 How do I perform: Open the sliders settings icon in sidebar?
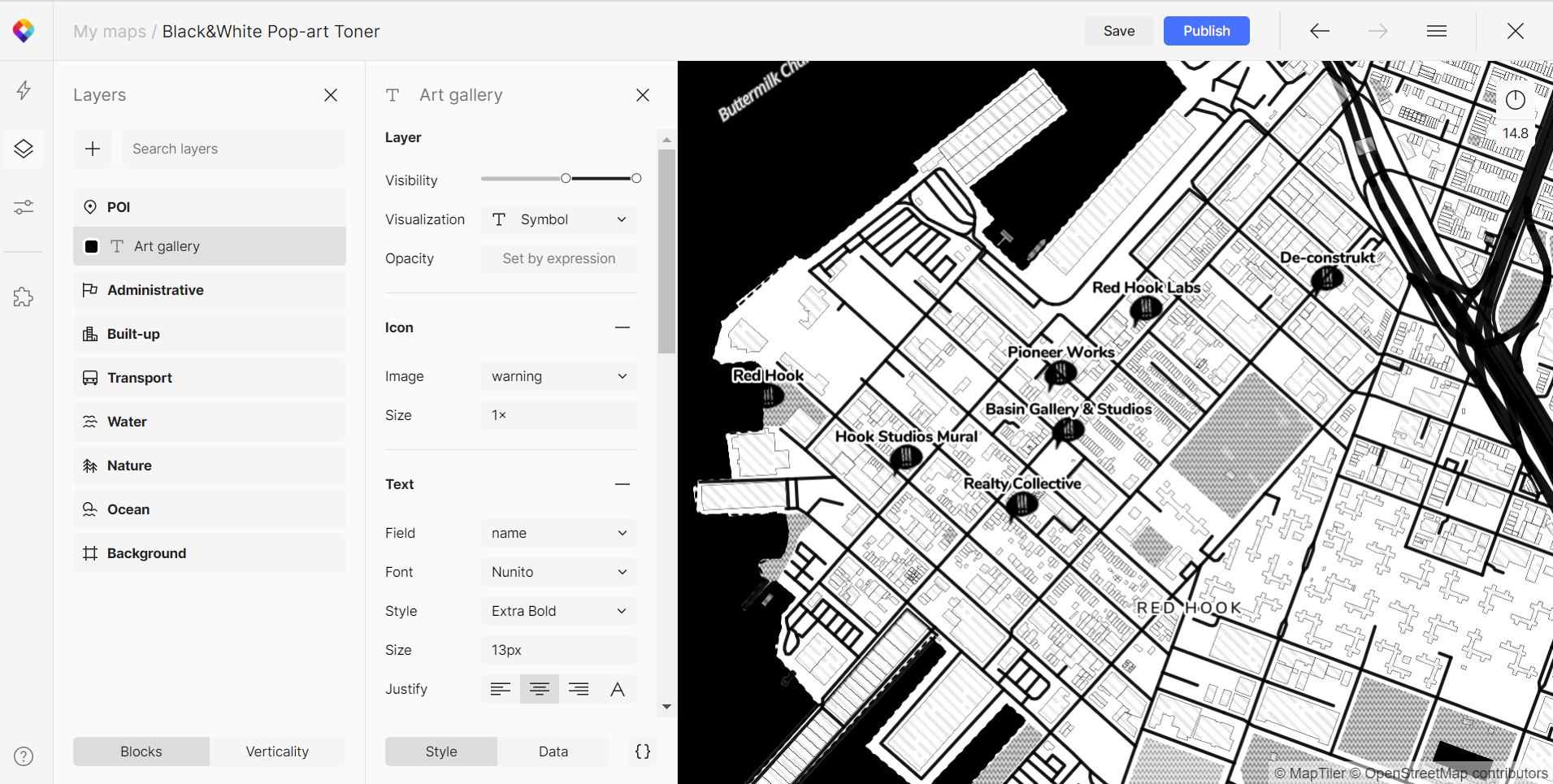[24, 207]
